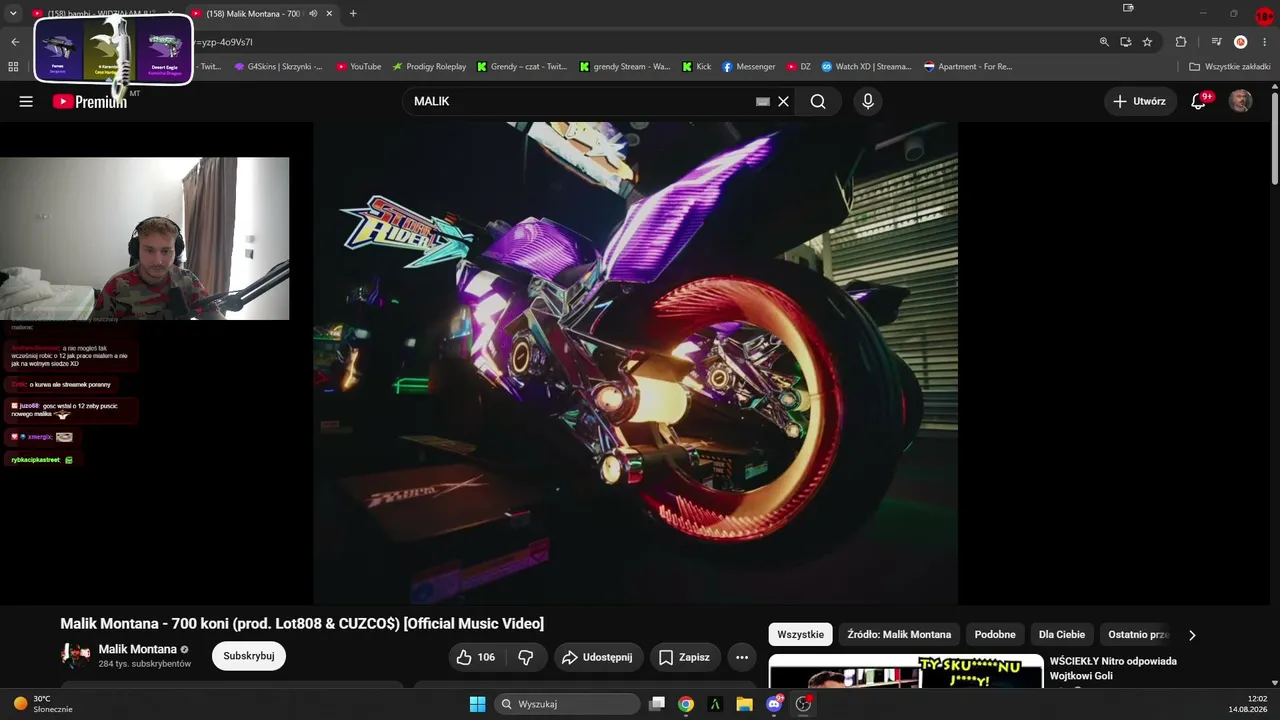Select the Dla Ciebie filter chip
The height and width of the screenshot is (720, 1280).
tap(1062, 634)
